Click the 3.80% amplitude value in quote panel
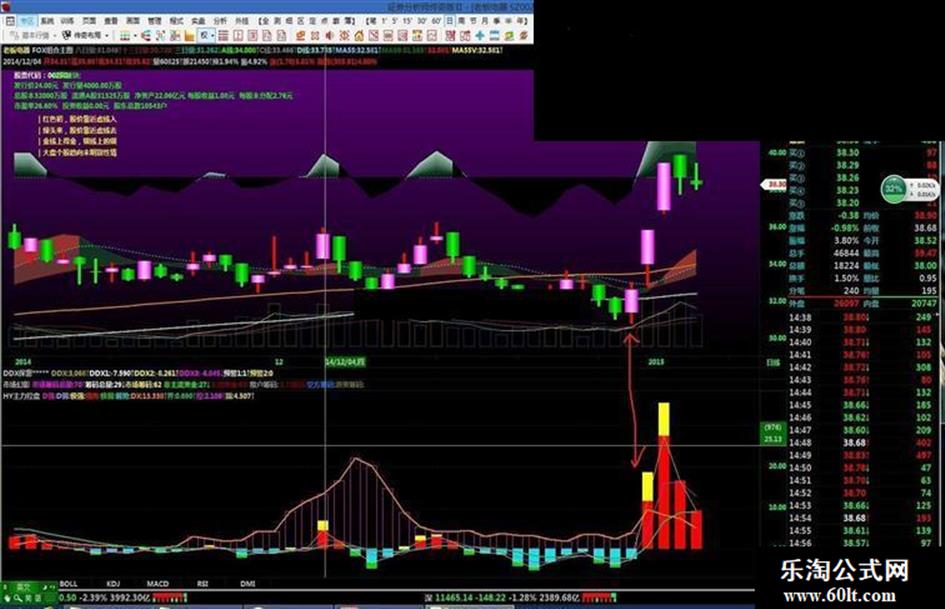Image resolution: width=945 pixels, height=609 pixels. point(846,241)
